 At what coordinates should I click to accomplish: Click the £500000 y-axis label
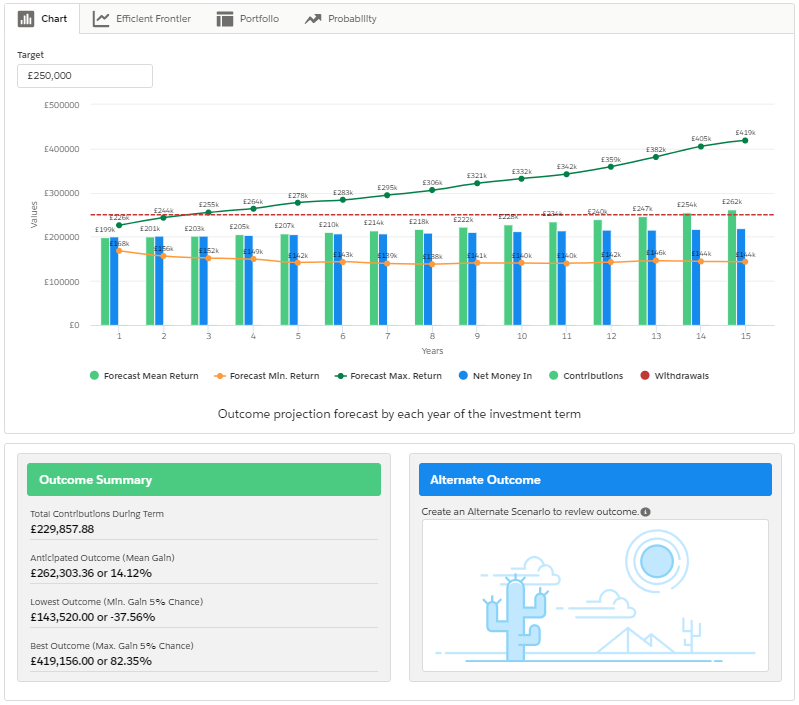click(62, 105)
